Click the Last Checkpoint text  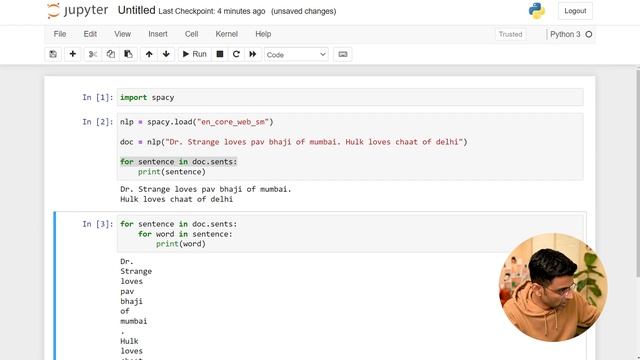click(211, 11)
